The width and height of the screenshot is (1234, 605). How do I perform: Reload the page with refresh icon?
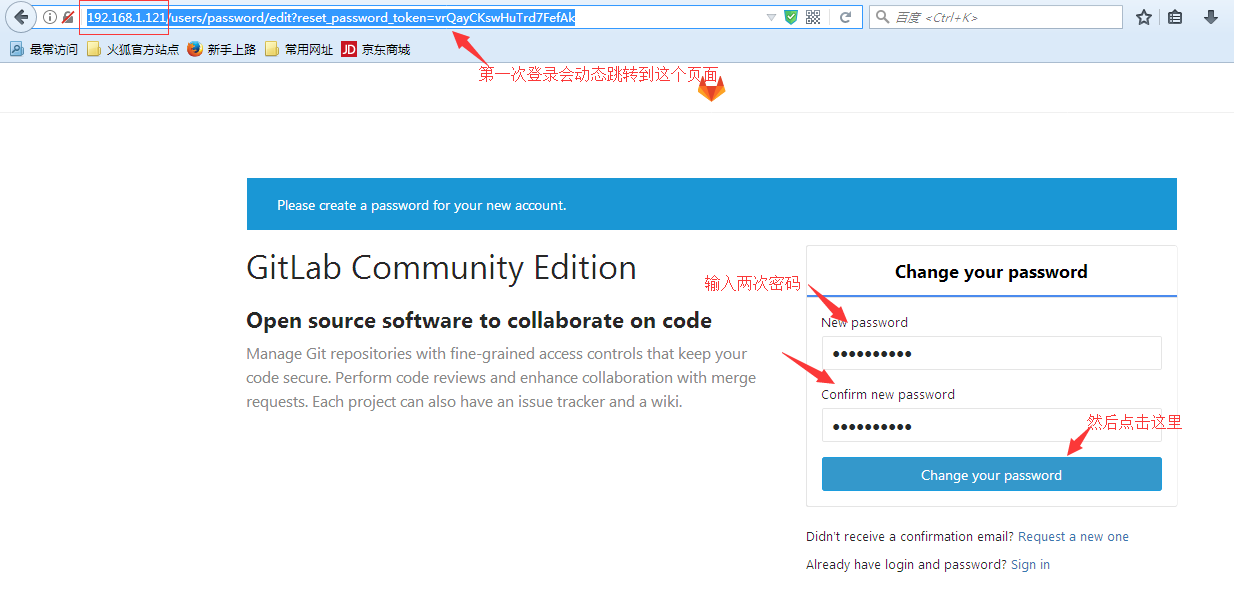[845, 17]
